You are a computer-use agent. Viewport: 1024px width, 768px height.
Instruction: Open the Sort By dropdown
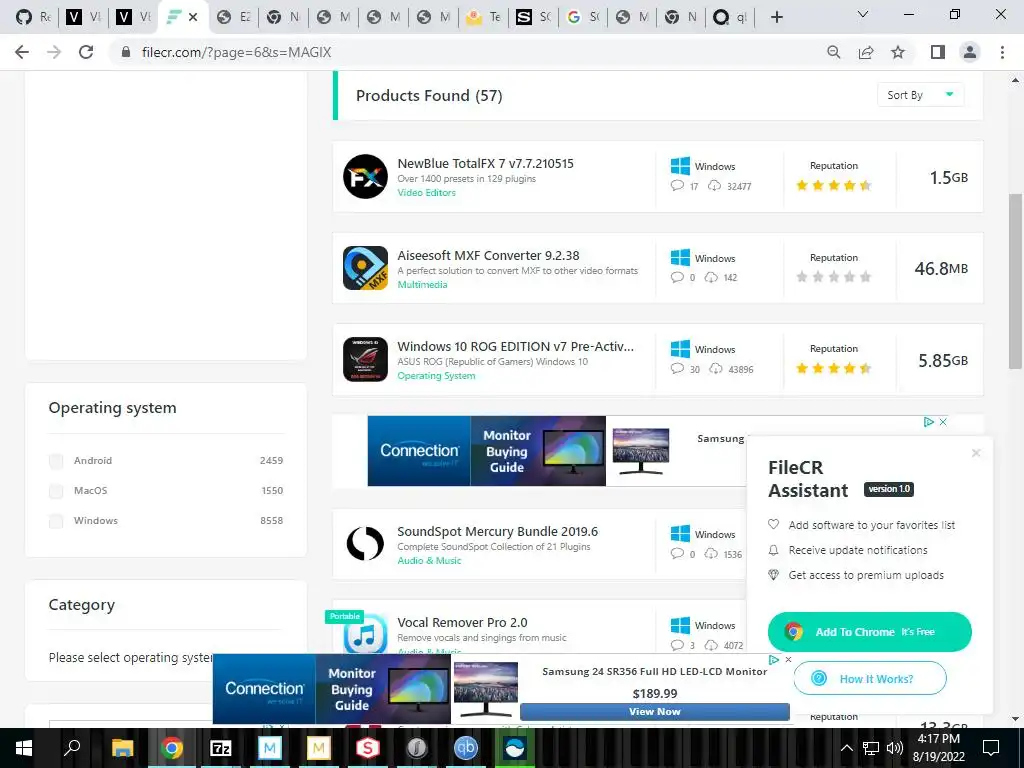[x=920, y=95]
